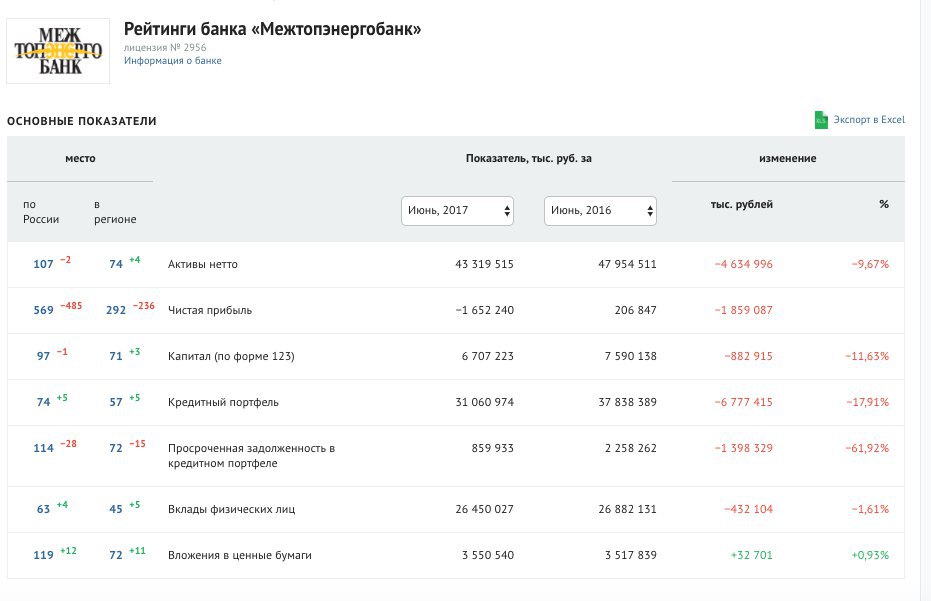The image size is (931, 601).
Task: Click Russia rank 74 for Кредитный портфель
Action: coord(43,402)
